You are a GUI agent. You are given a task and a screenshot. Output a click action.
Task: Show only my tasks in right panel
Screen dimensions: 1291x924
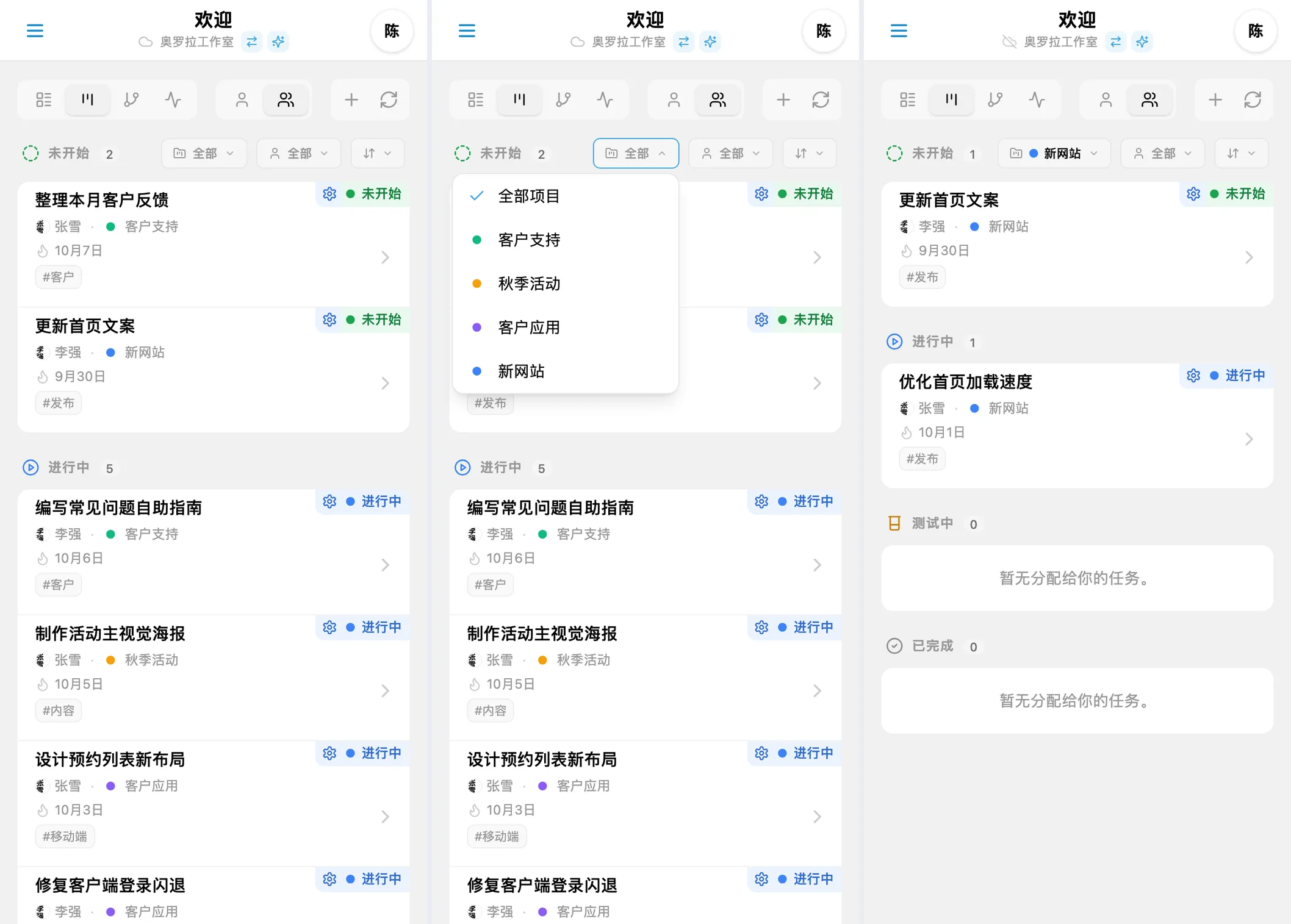(1106, 99)
